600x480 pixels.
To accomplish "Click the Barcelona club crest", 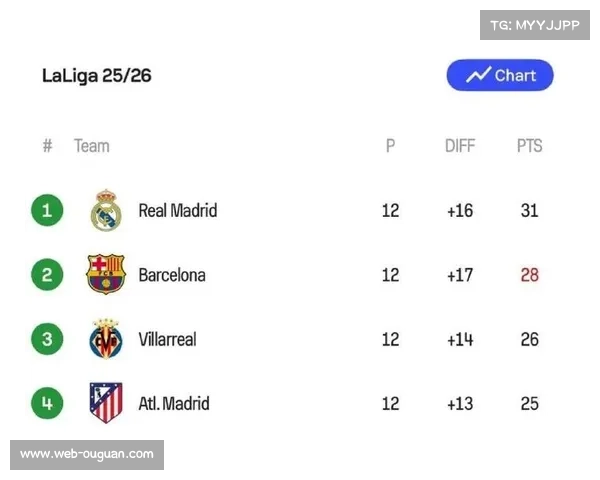I will pos(106,274).
